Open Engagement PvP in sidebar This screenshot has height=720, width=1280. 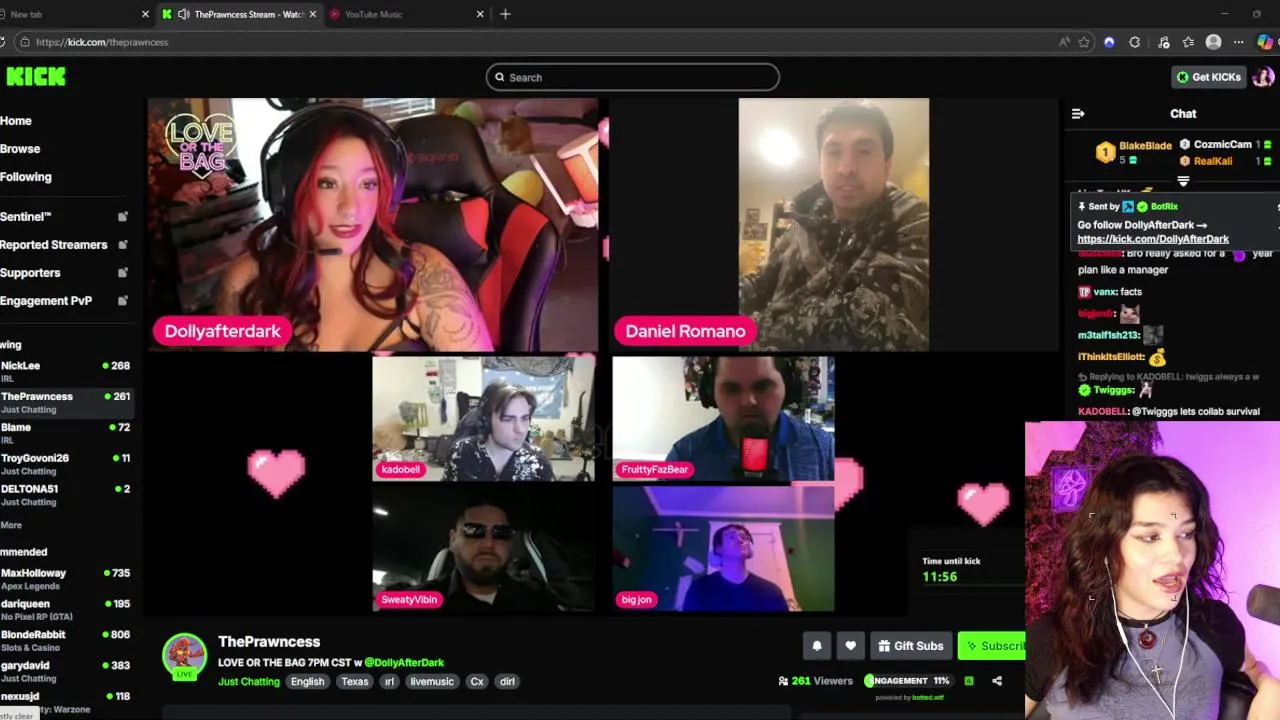click(46, 300)
